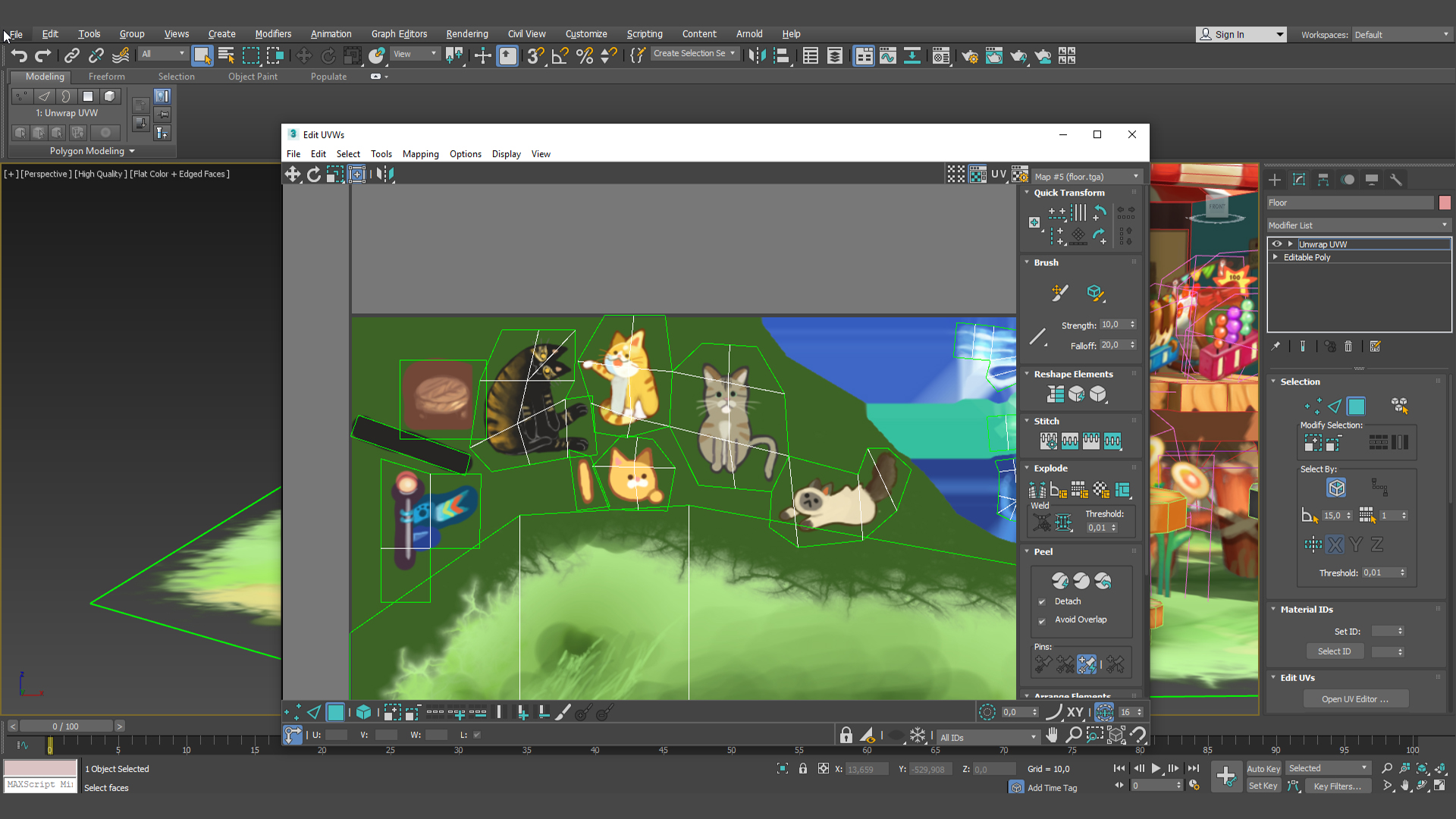
Task: Click the Floor object name field
Action: pyautogui.click(x=1351, y=203)
